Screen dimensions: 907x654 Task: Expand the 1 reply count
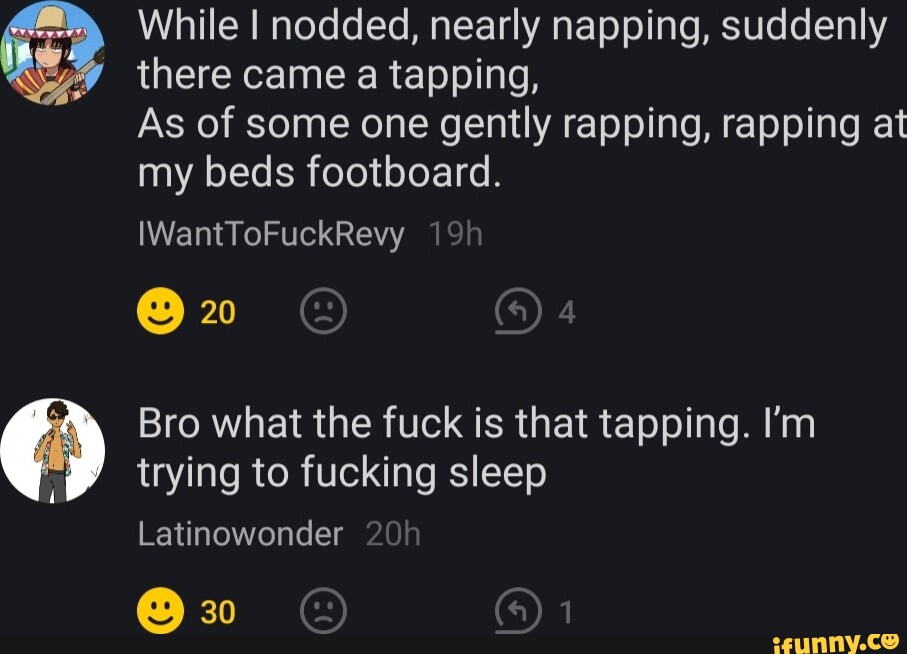click(x=566, y=612)
